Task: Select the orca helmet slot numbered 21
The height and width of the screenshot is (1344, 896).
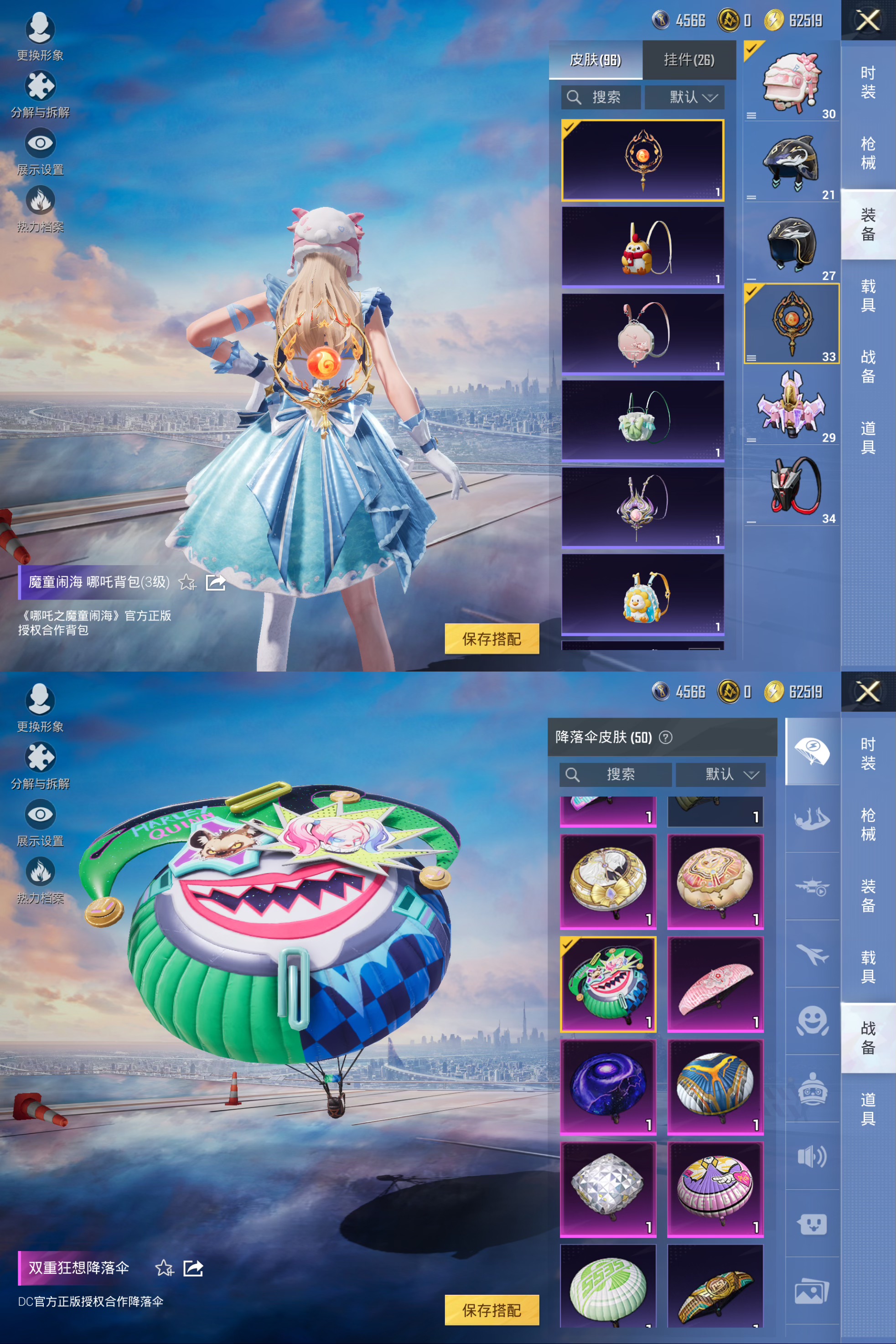Action: click(792, 162)
